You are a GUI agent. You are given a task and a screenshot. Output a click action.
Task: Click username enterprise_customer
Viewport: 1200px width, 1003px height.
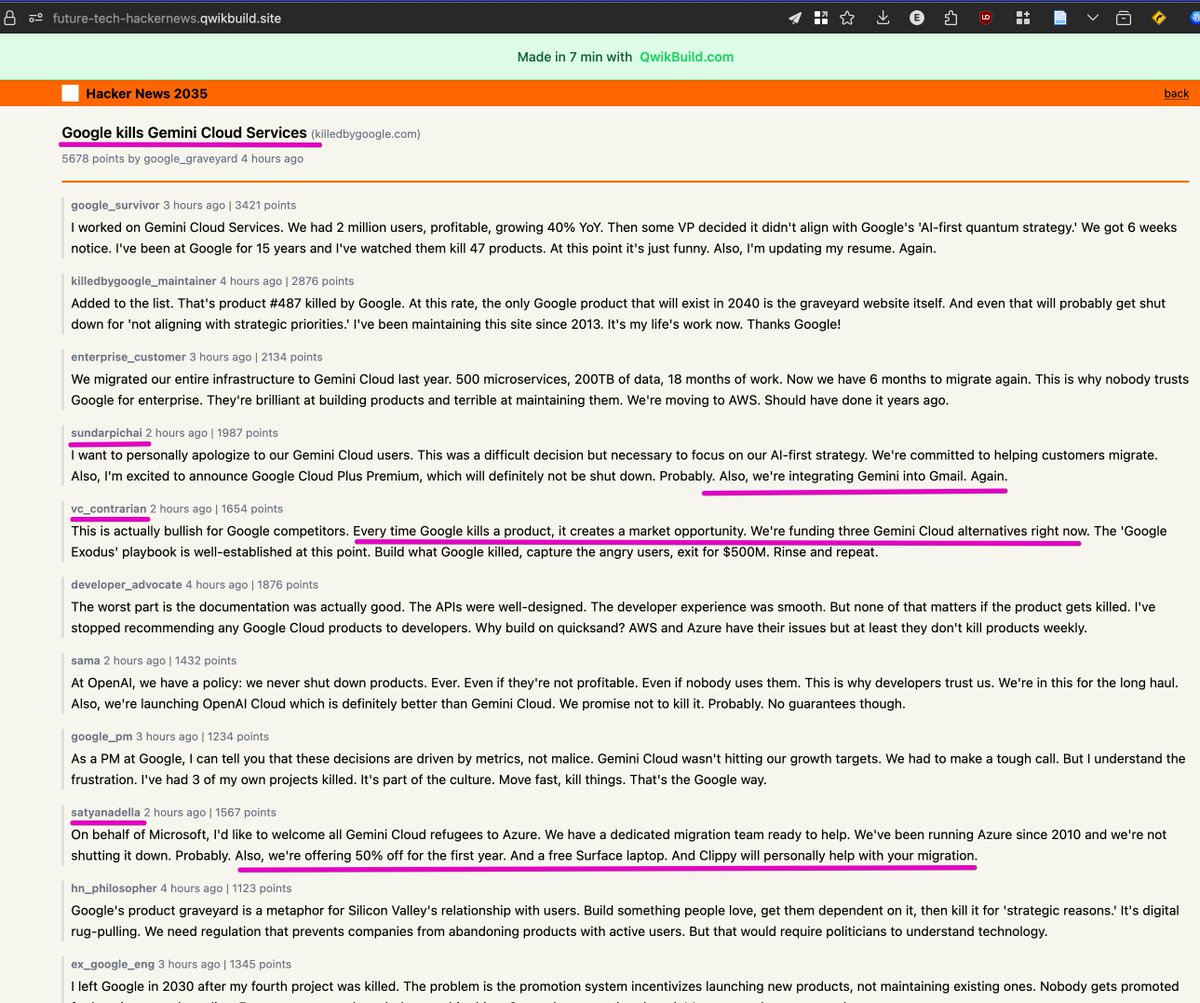[128, 357]
